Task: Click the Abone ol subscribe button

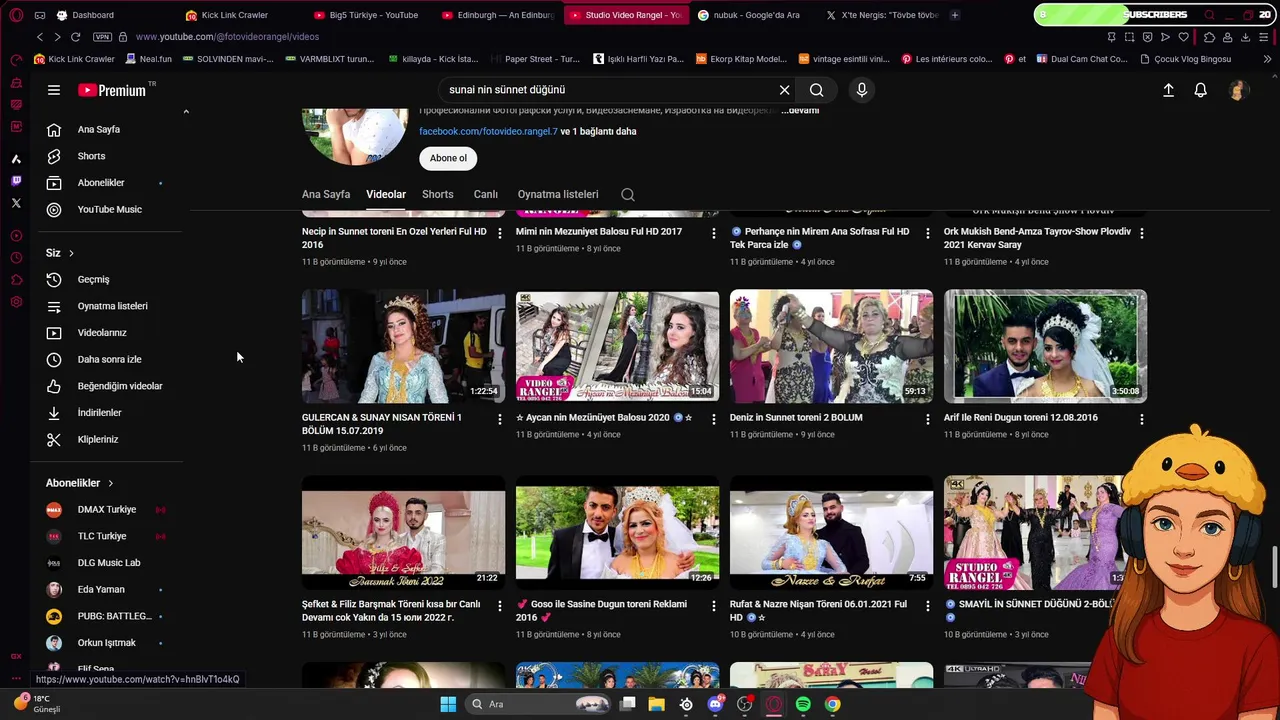Action: 448,158
